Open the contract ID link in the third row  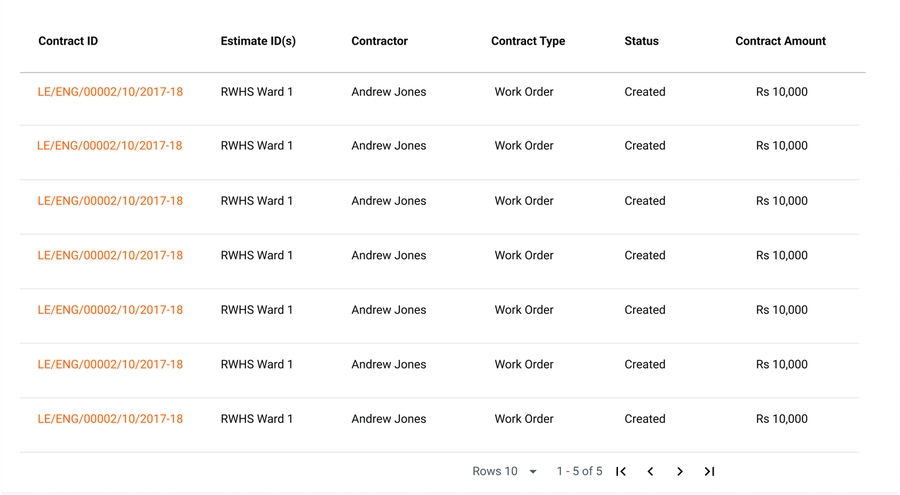[110, 201]
